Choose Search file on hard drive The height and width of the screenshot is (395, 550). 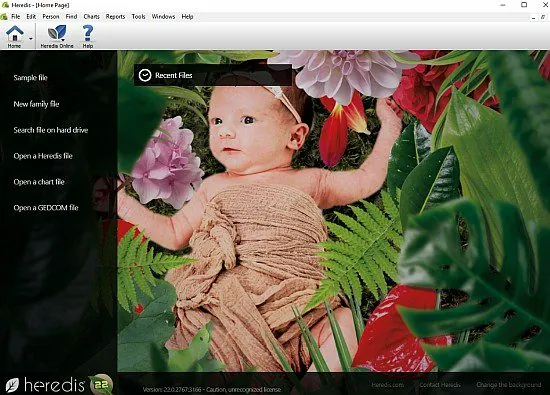pos(51,130)
